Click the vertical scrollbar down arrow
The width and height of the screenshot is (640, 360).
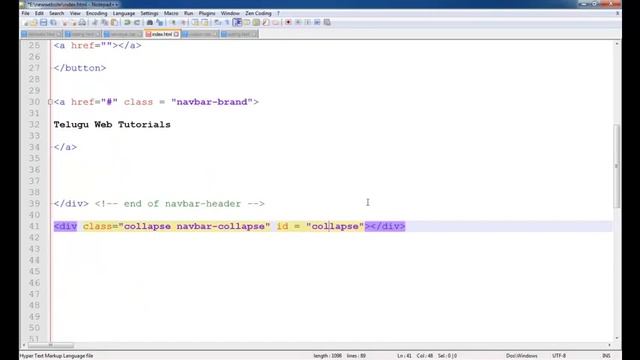[617, 338]
